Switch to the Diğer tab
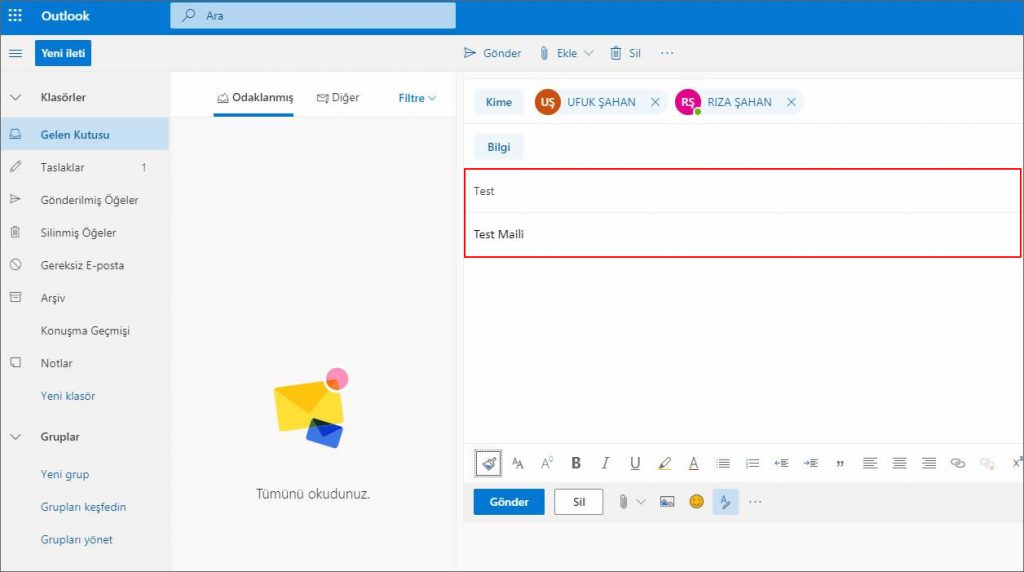This screenshot has width=1024, height=572. [x=338, y=97]
